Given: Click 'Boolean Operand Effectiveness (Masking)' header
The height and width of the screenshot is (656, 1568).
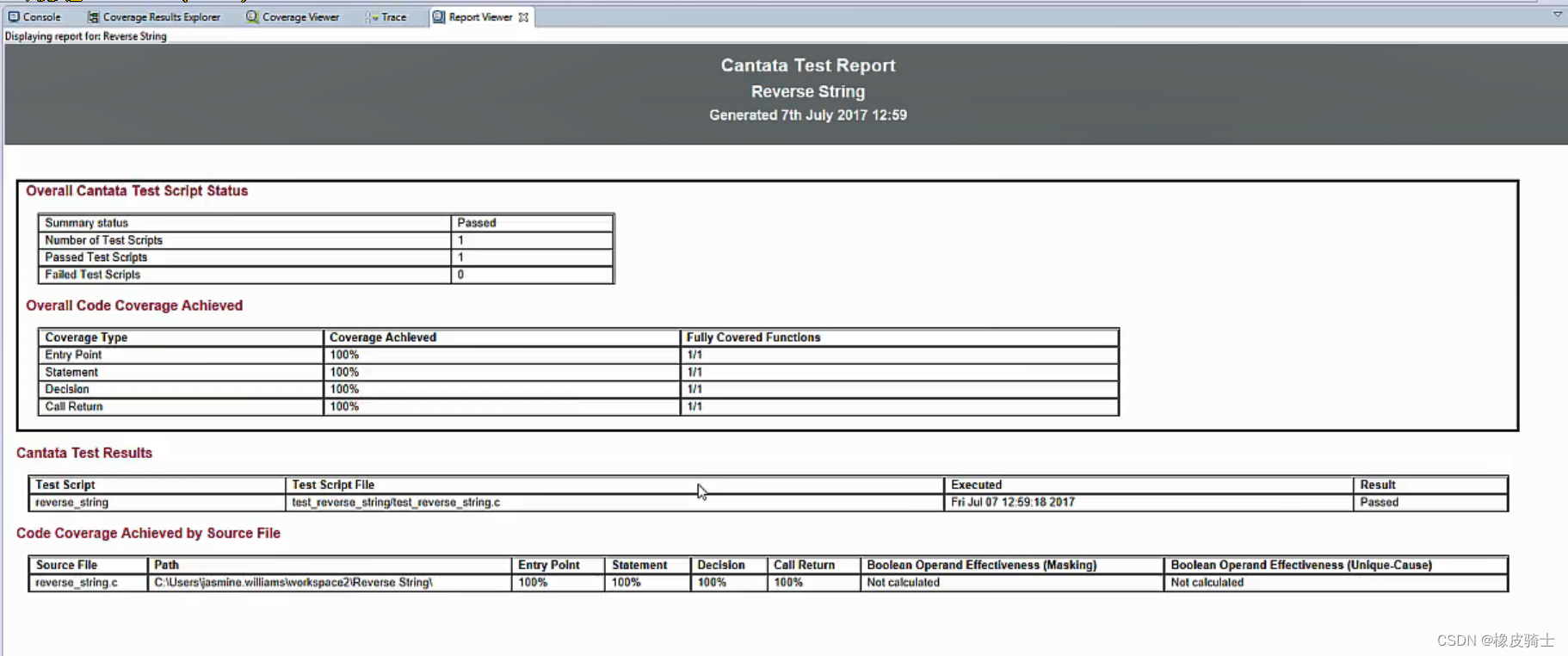Looking at the screenshot, I should tap(1011, 565).
